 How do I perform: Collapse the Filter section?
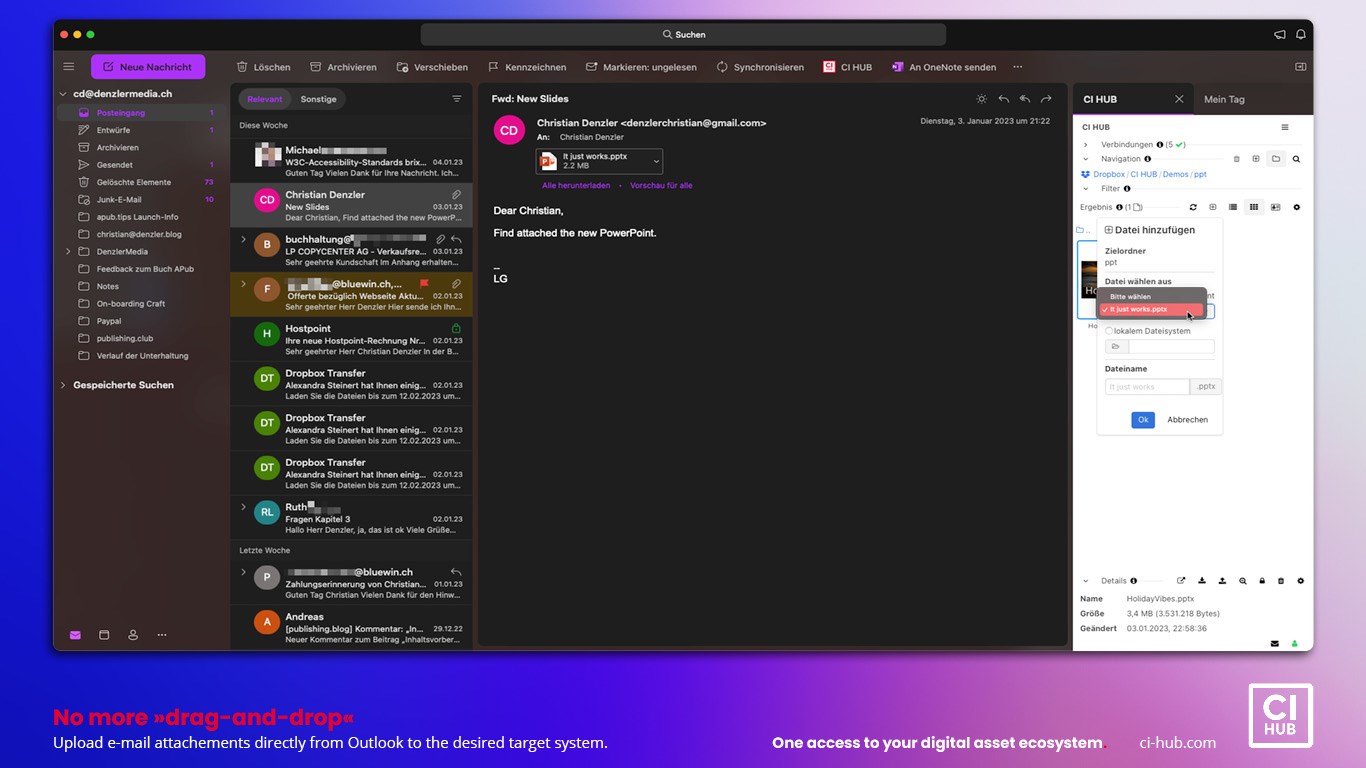click(x=1086, y=188)
